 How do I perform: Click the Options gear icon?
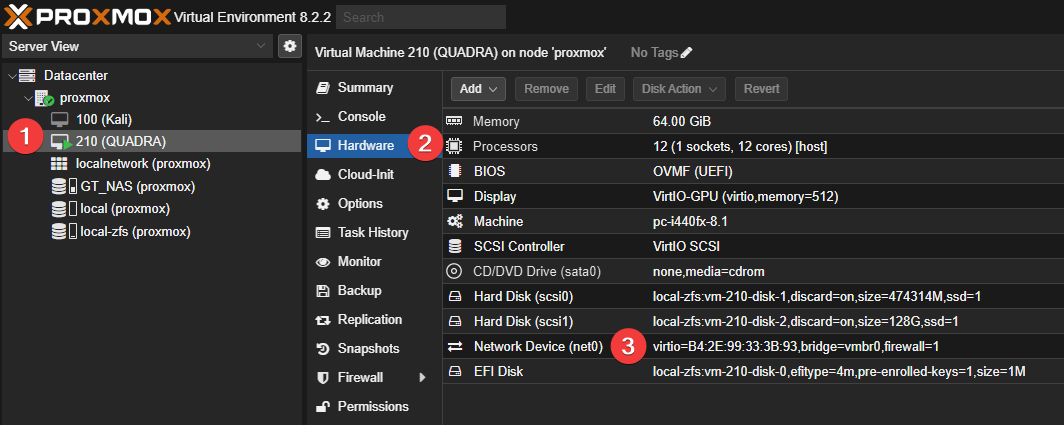click(x=323, y=204)
